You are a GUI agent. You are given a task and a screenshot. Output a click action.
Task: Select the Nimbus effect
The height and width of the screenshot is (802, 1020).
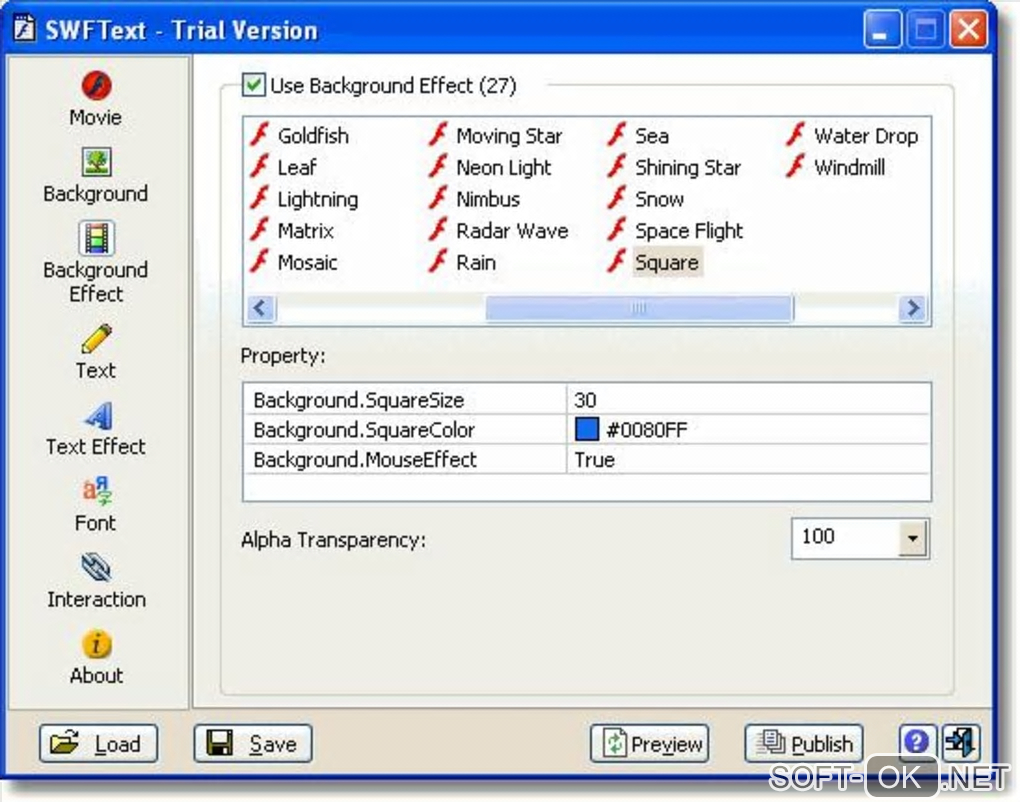[489, 199]
